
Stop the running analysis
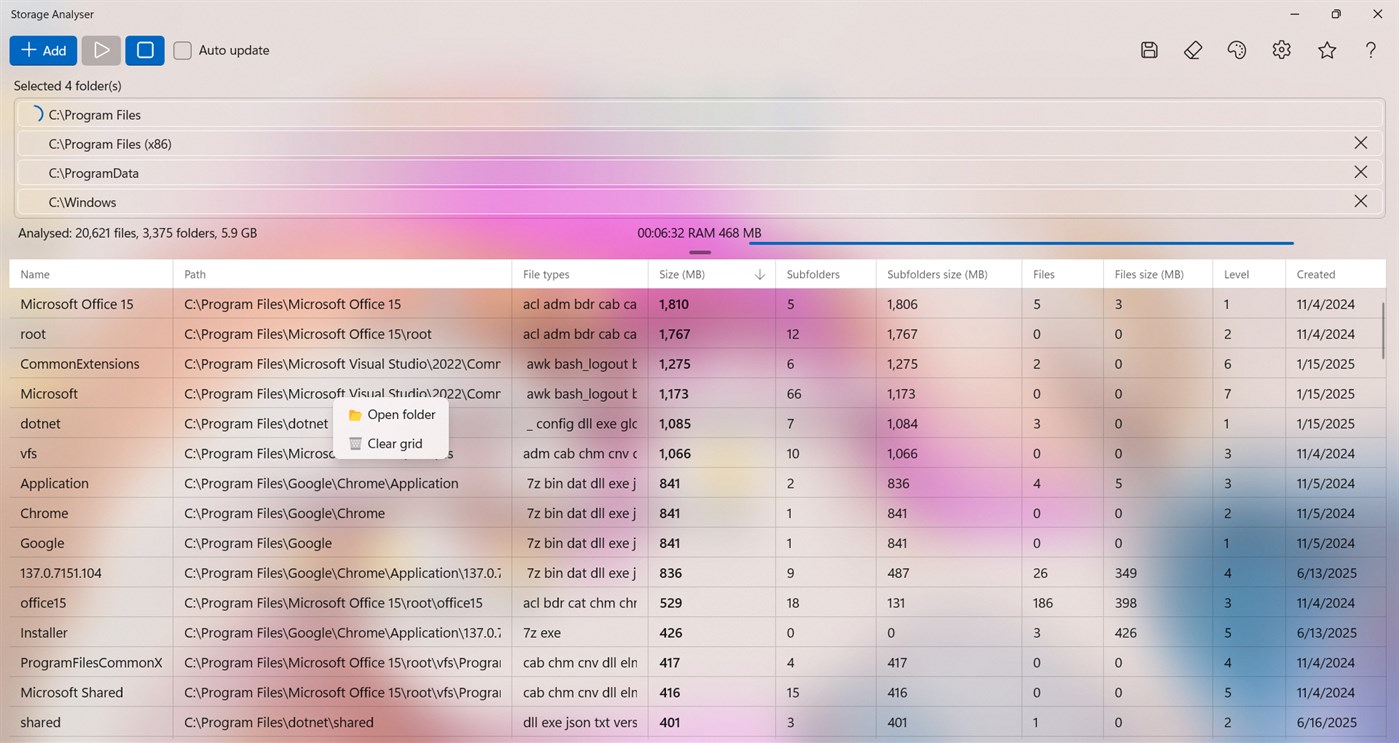coord(144,49)
